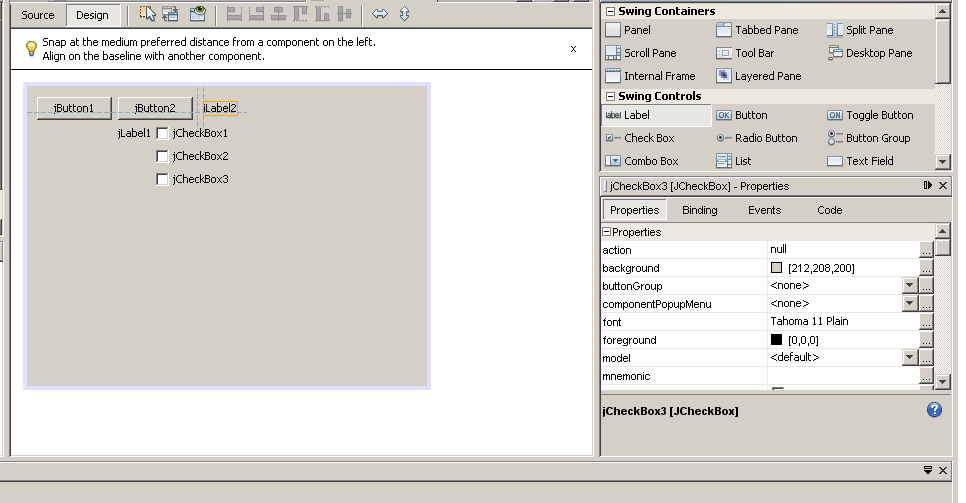Click jButton1 in the design form

point(74,108)
